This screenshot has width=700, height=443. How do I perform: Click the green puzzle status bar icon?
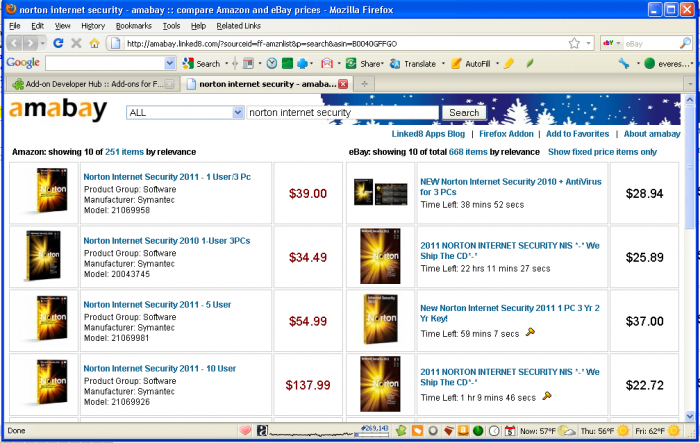pyautogui.click(x=401, y=431)
